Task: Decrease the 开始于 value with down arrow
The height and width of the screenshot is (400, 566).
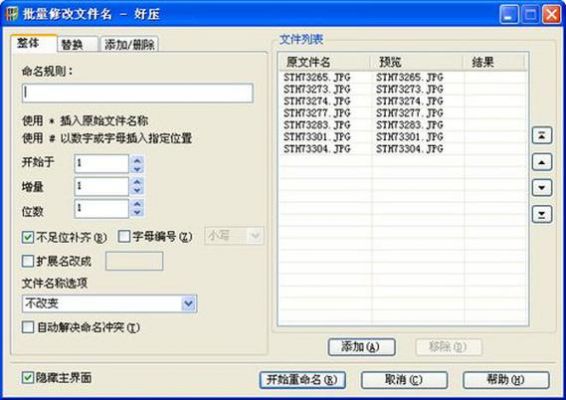Action: pos(137,169)
